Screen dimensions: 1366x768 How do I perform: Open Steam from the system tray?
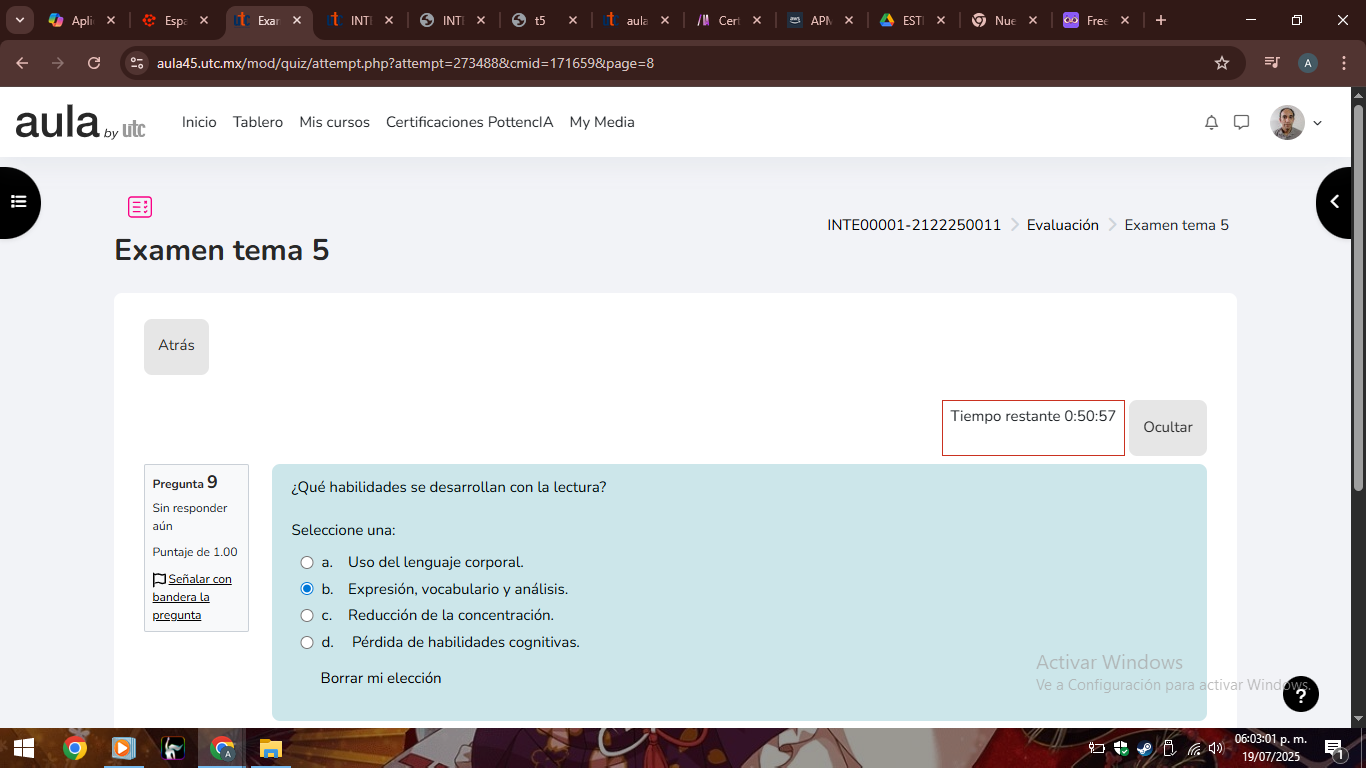tap(1144, 748)
